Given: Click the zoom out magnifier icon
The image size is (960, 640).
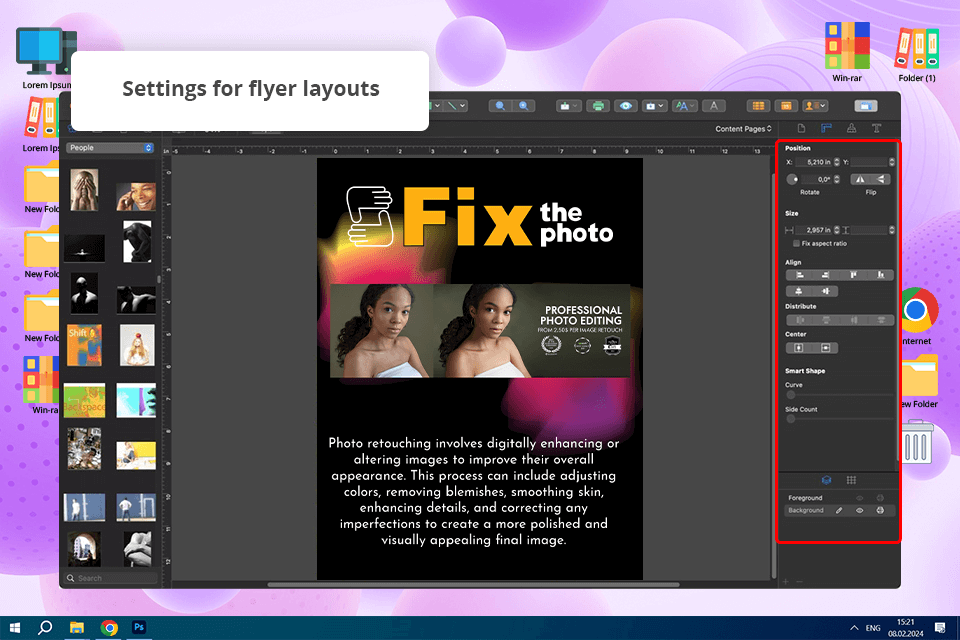Looking at the screenshot, I should tap(500, 106).
